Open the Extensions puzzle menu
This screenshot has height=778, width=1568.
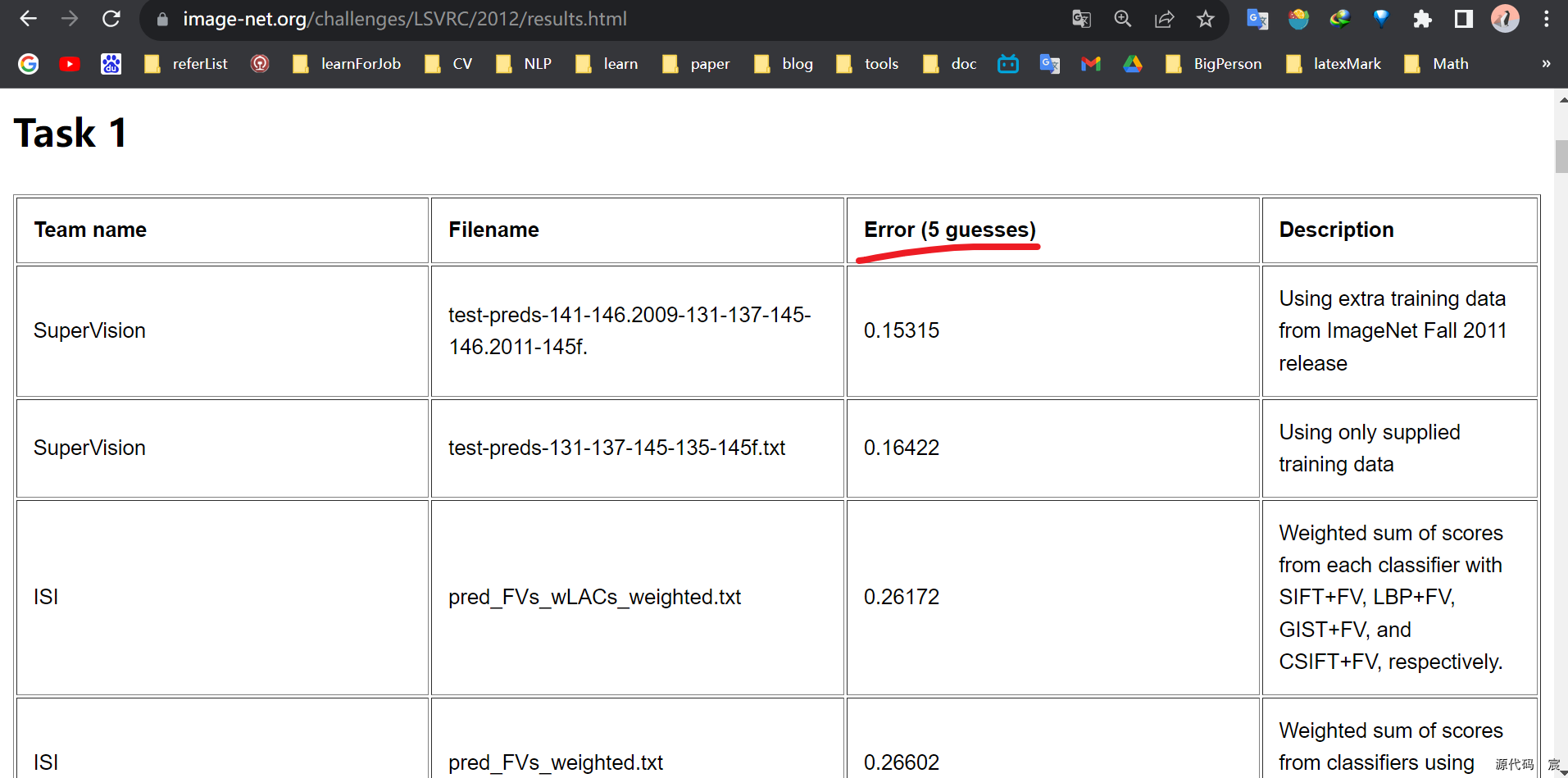tap(1423, 19)
